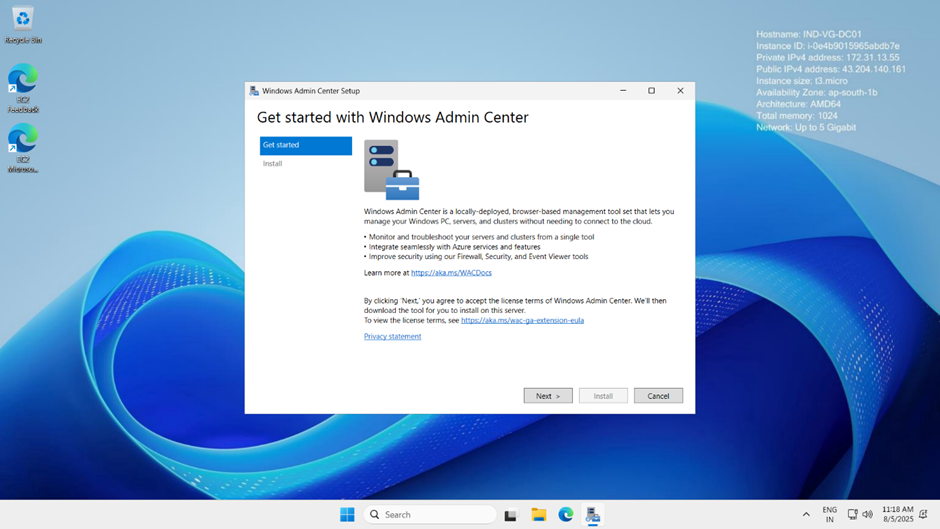The height and width of the screenshot is (529, 940).
Task: Click the 'Improve security using our Firewall' bullet
Action: [x=476, y=256]
